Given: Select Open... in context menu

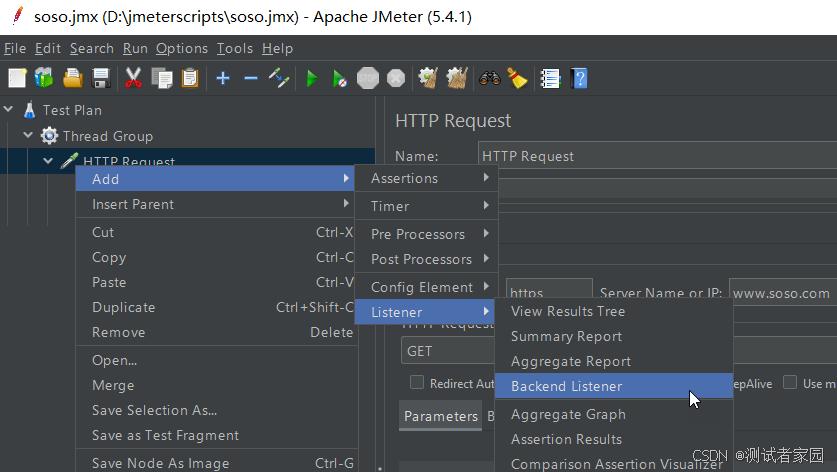Looking at the screenshot, I should click(215, 360).
